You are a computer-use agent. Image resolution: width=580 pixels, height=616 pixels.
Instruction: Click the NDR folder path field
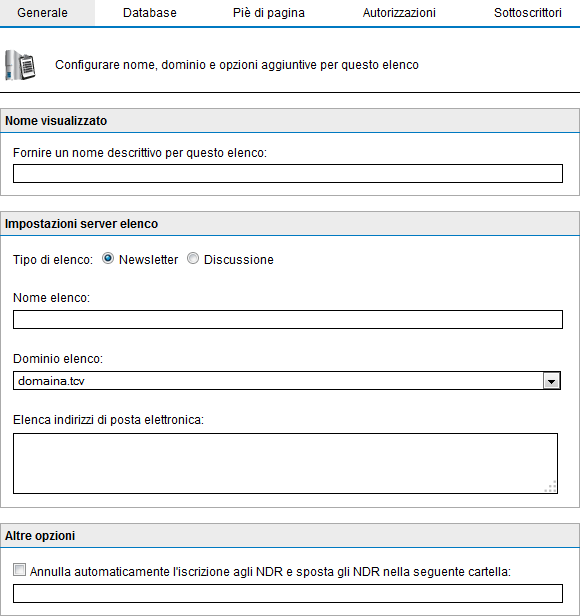[x=288, y=594]
